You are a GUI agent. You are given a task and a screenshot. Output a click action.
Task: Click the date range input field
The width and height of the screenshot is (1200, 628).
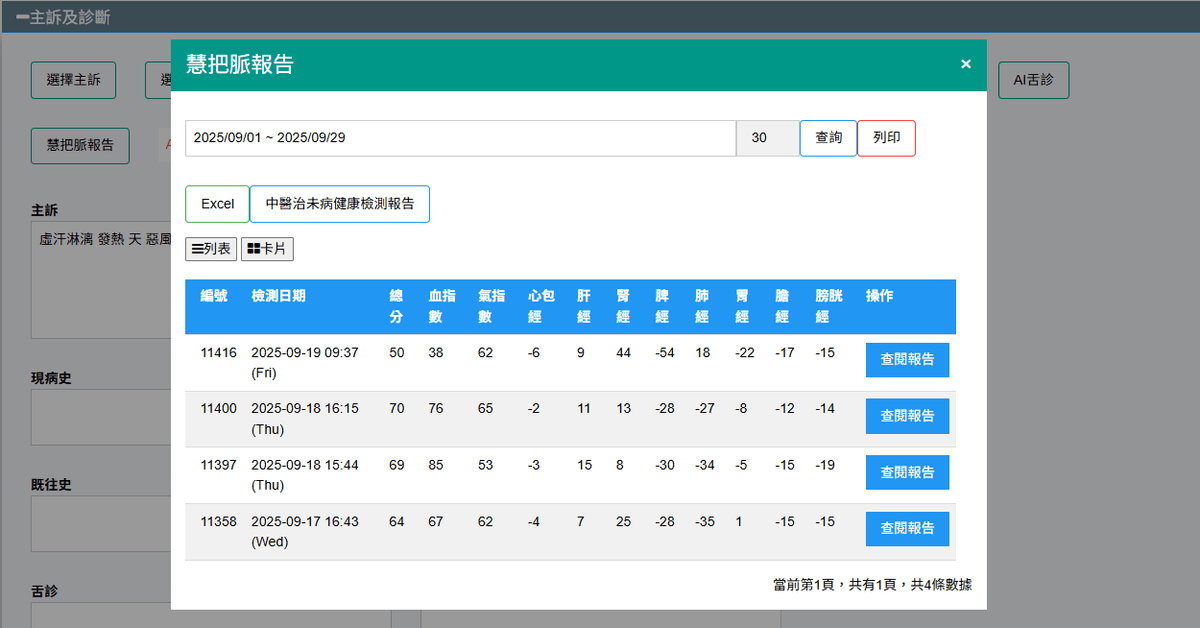click(x=460, y=138)
